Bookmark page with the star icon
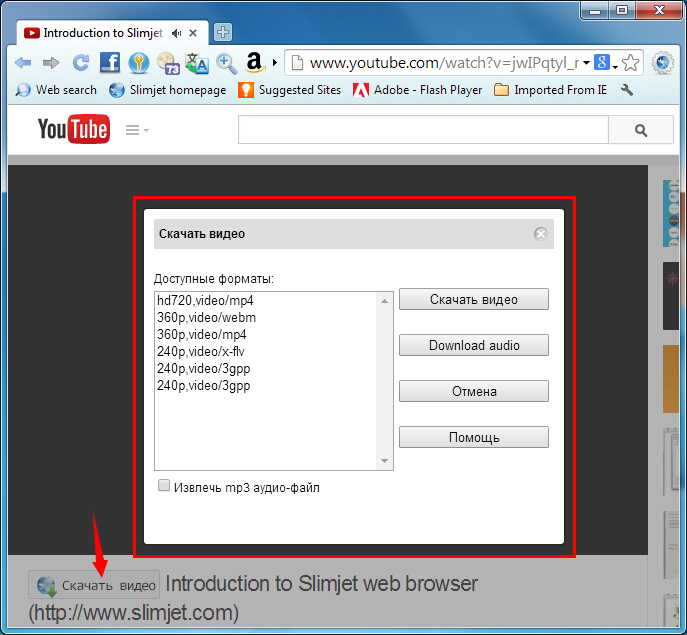 [x=630, y=63]
